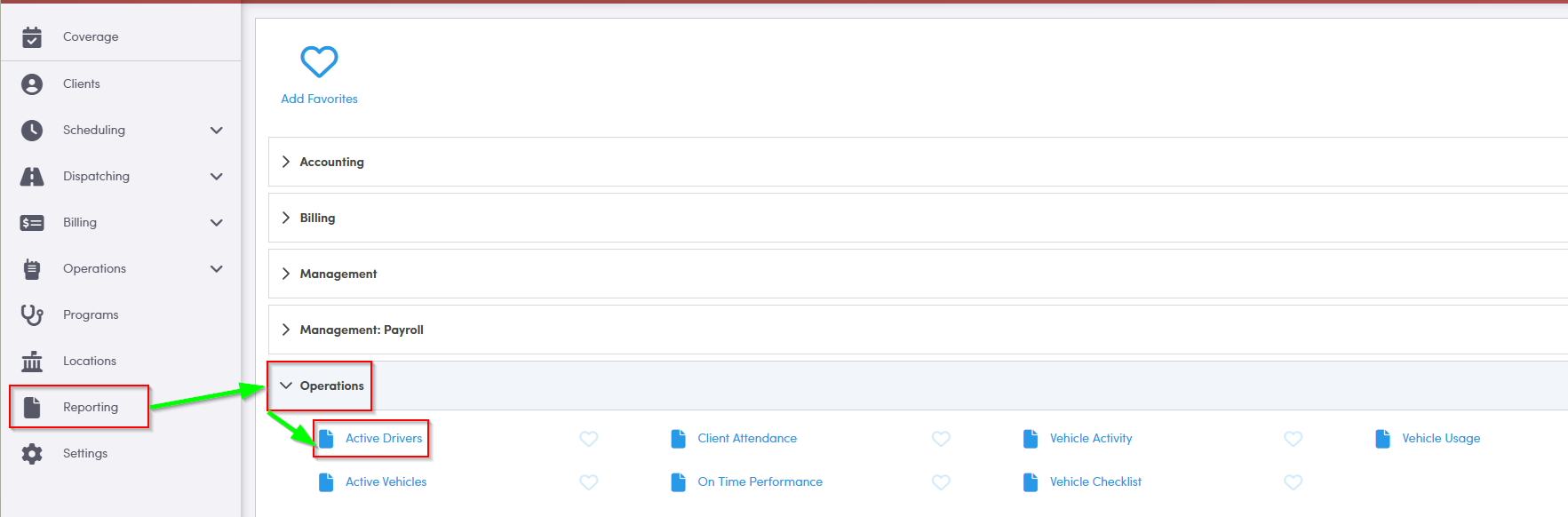Toggle favorite heart for Client Attendance
Screen dimensions: 1568x517
coord(941,439)
